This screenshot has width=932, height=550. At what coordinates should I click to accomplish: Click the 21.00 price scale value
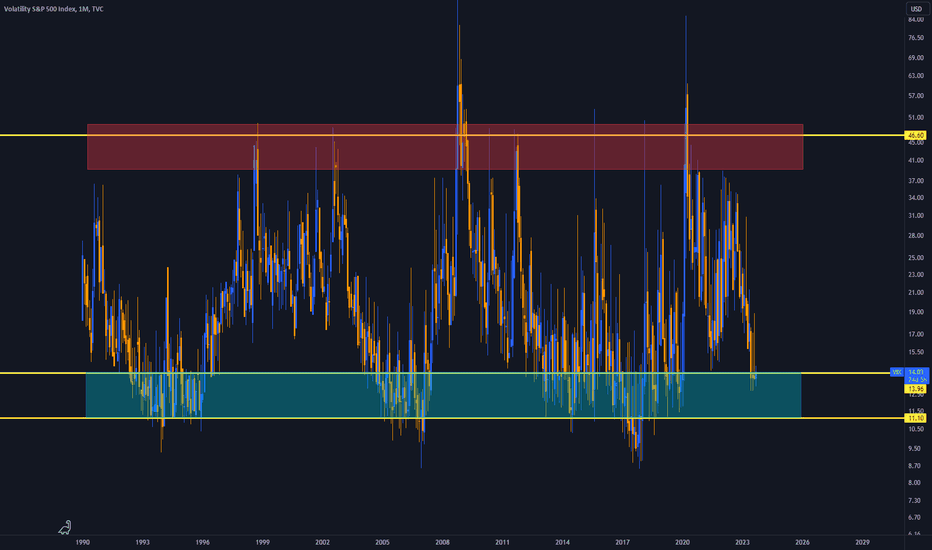coord(916,292)
